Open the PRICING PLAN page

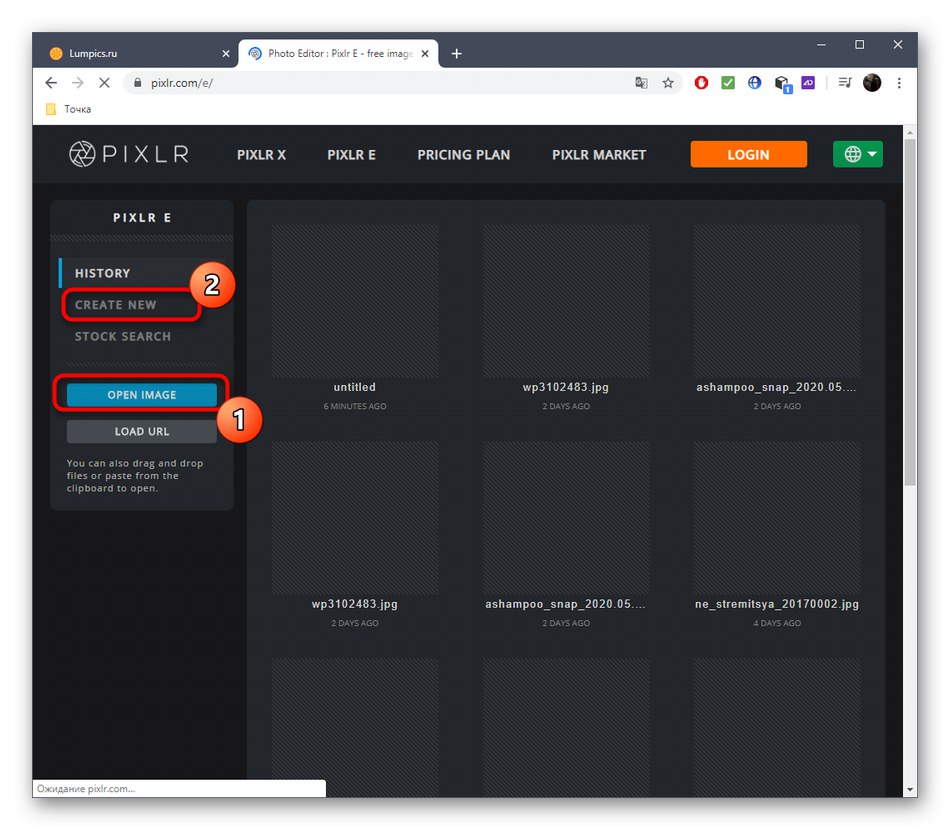coord(463,155)
